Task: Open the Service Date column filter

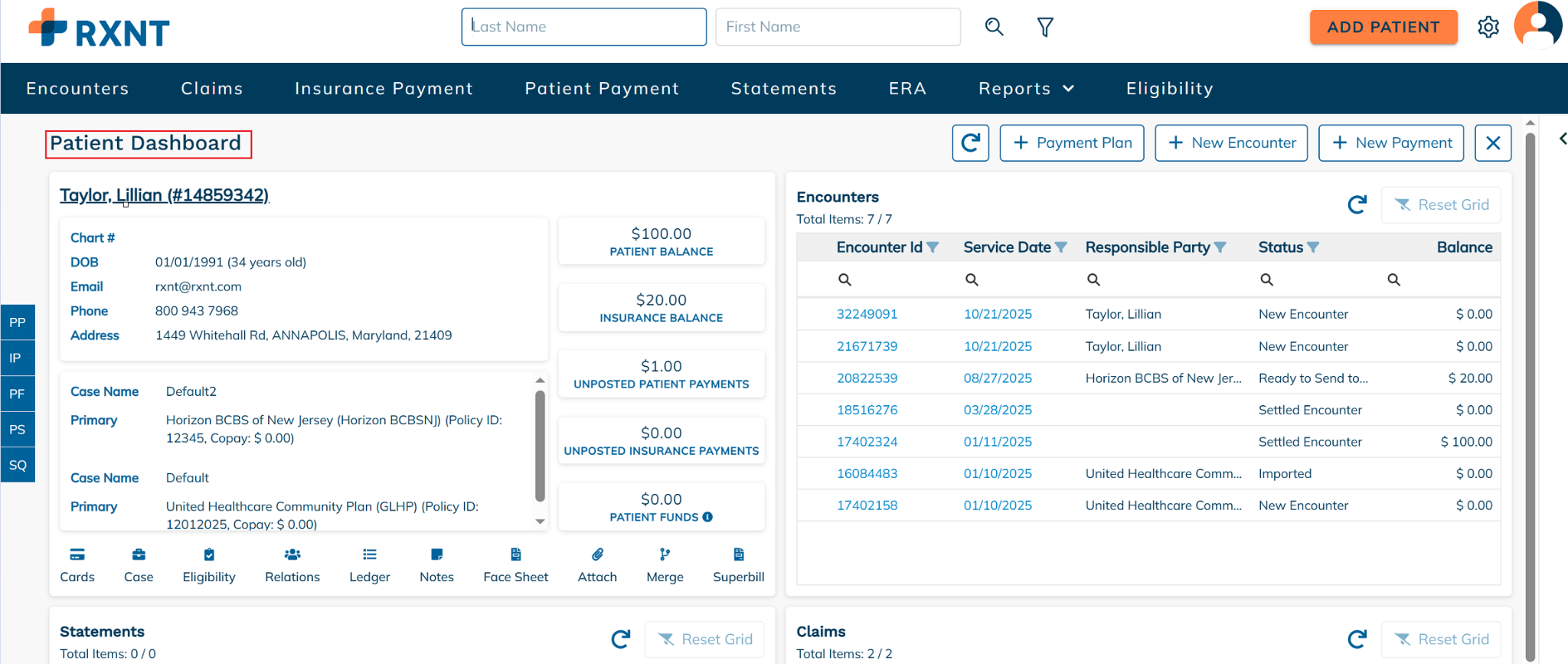Action: [x=1061, y=247]
